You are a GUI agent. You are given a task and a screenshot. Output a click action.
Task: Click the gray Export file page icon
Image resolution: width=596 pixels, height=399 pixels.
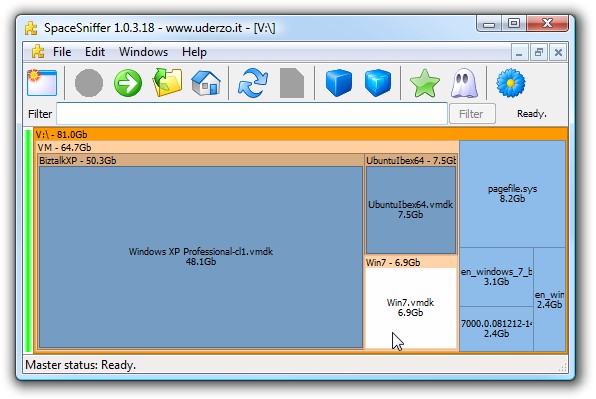[292, 83]
